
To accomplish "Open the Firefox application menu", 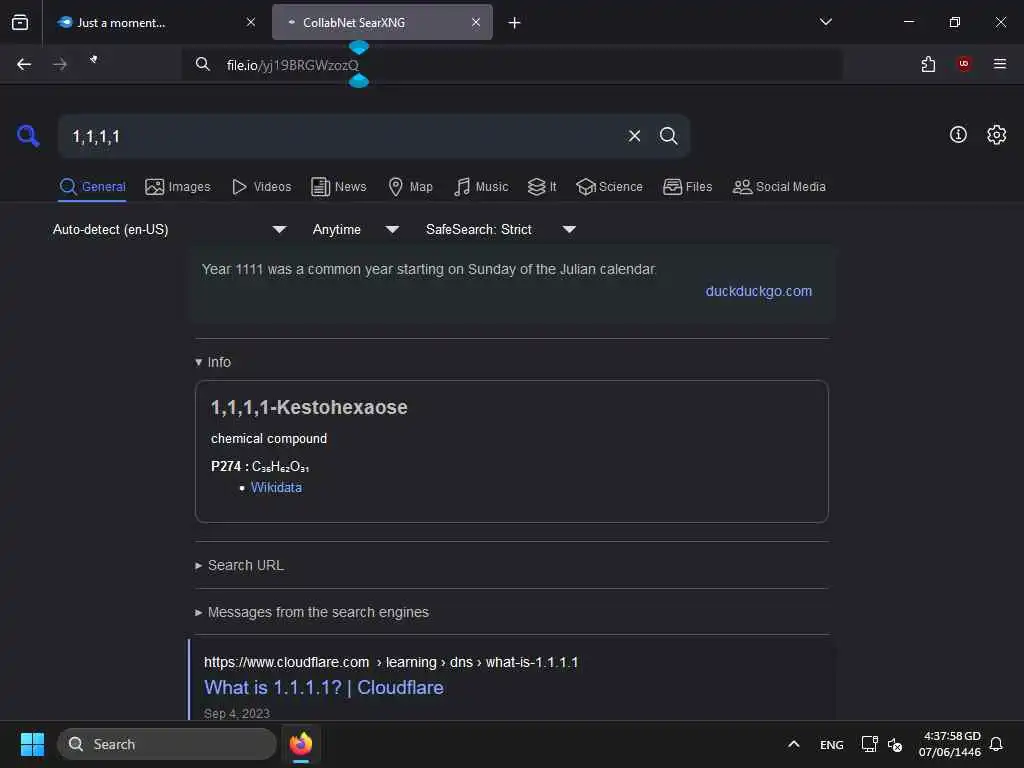I will point(999,63).
